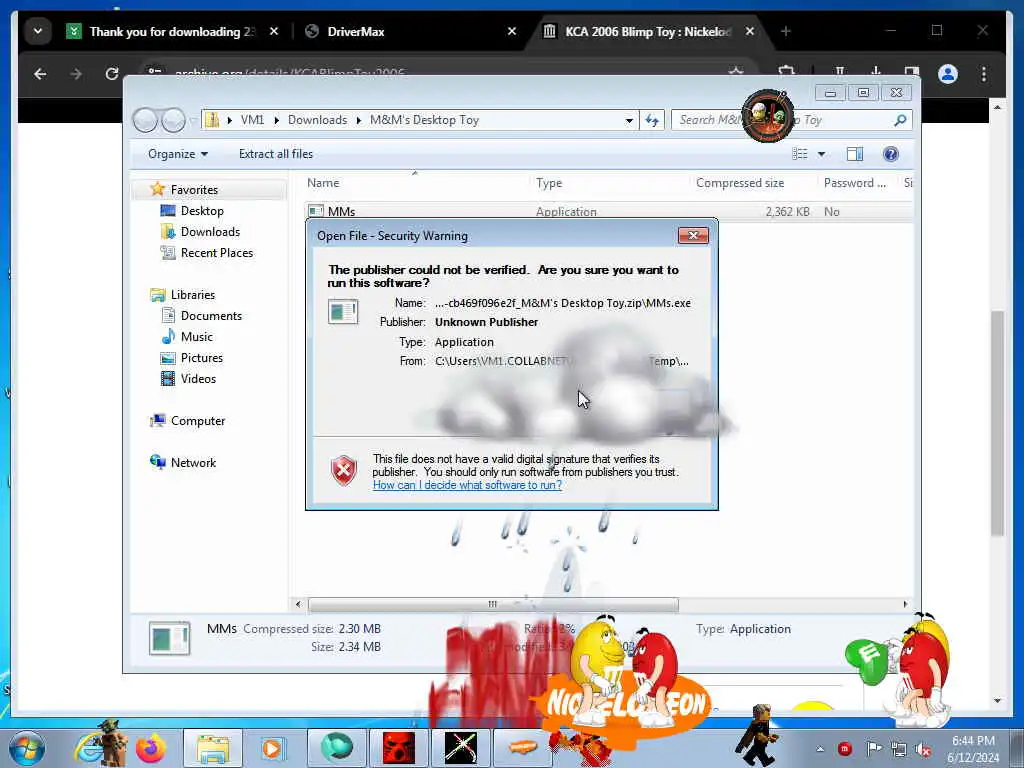Click the muted volume tray icon

point(923,749)
